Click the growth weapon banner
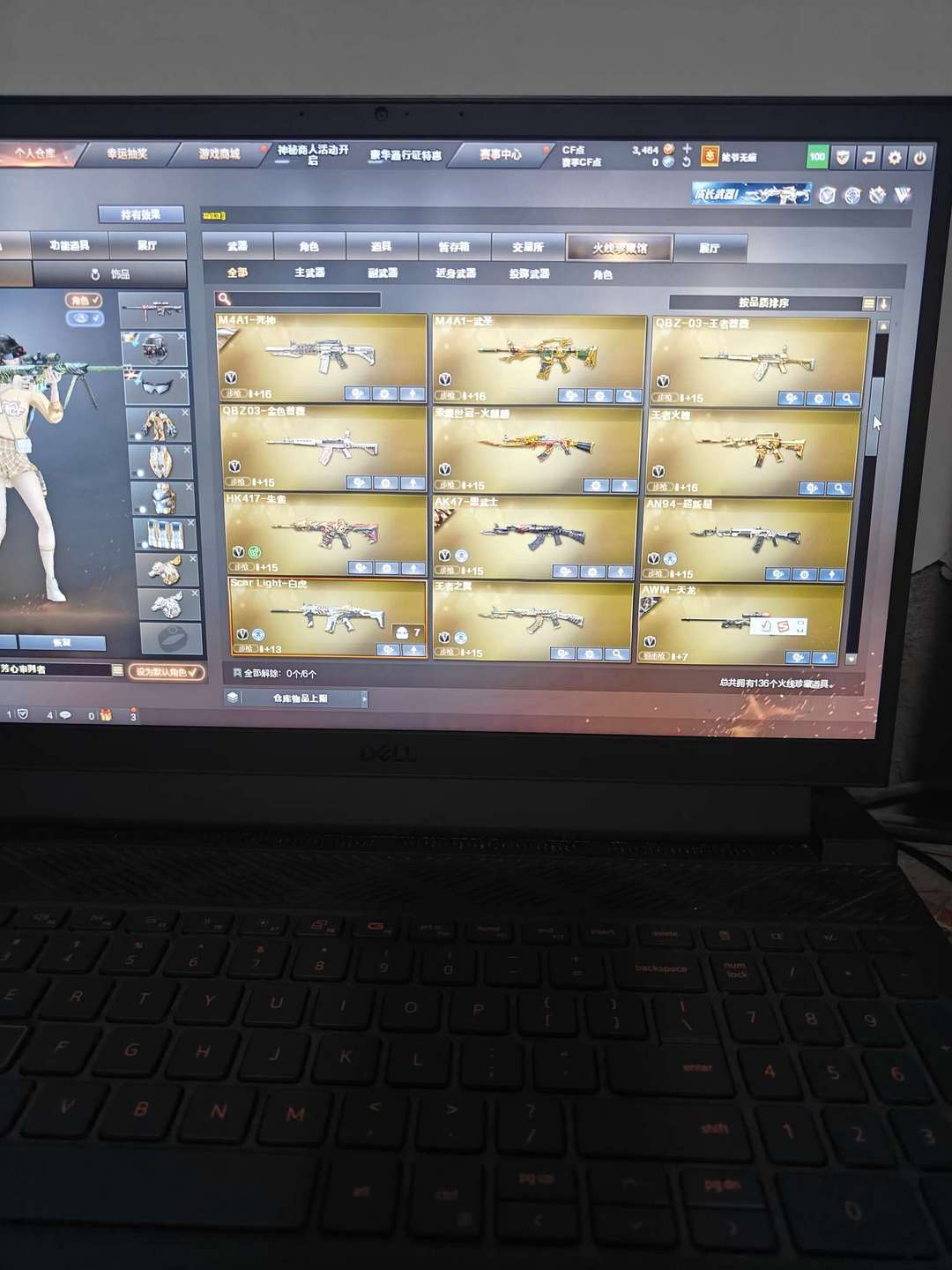Viewport: 952px width, 1270px height. click(751, 194)
